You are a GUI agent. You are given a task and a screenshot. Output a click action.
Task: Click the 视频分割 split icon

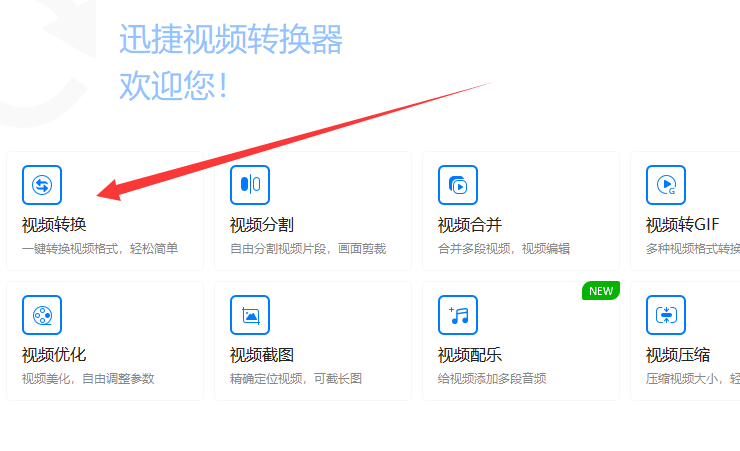pyautogui.click(x=250, y=185)
